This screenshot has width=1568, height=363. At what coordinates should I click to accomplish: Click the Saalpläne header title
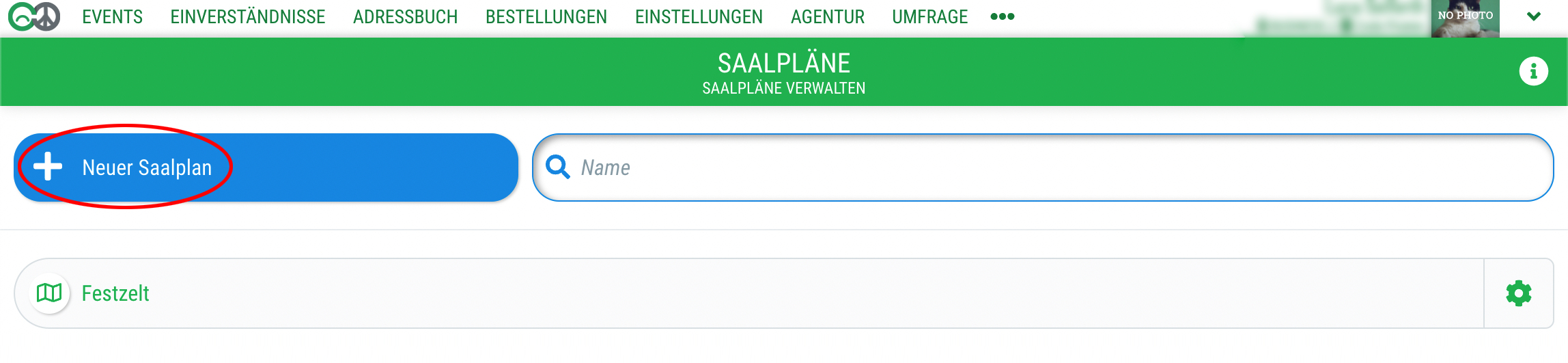tap(784, 64)
